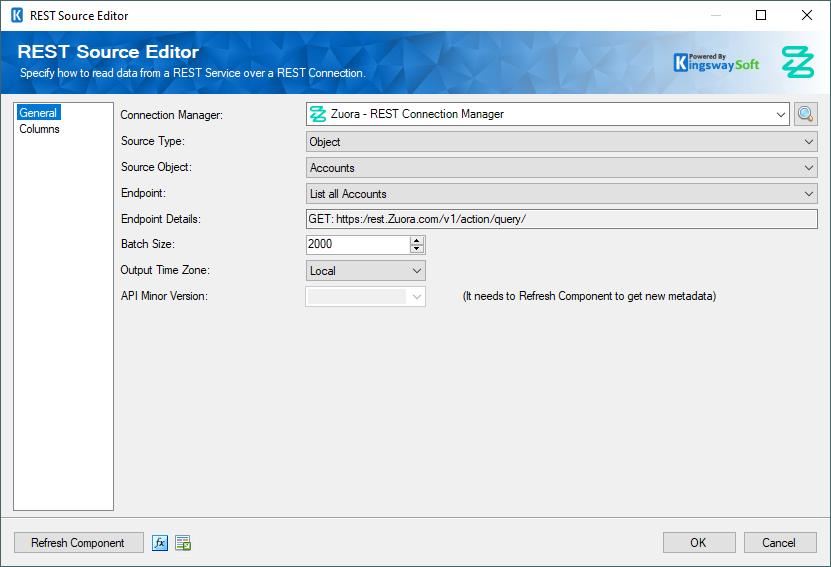Click into the Batch Size 2000 field
The width and height of the screenshot is (831, 567).
[x=358, y=244]
